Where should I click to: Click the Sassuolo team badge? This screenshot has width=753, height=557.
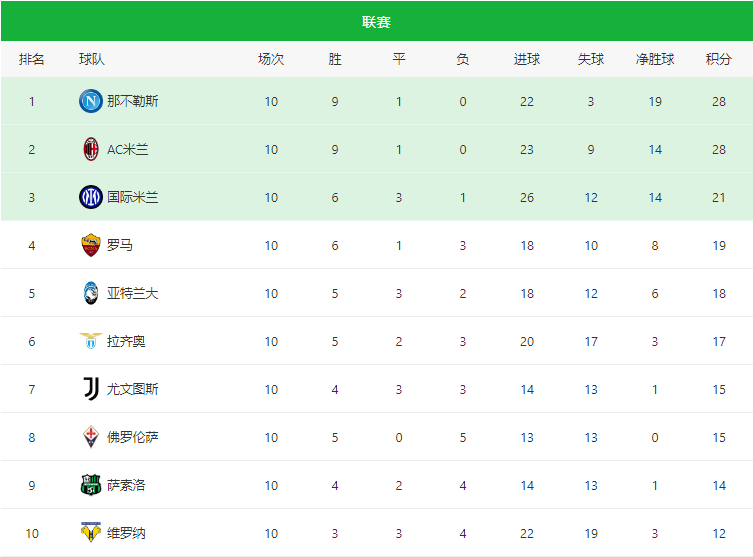pos(91,485)
